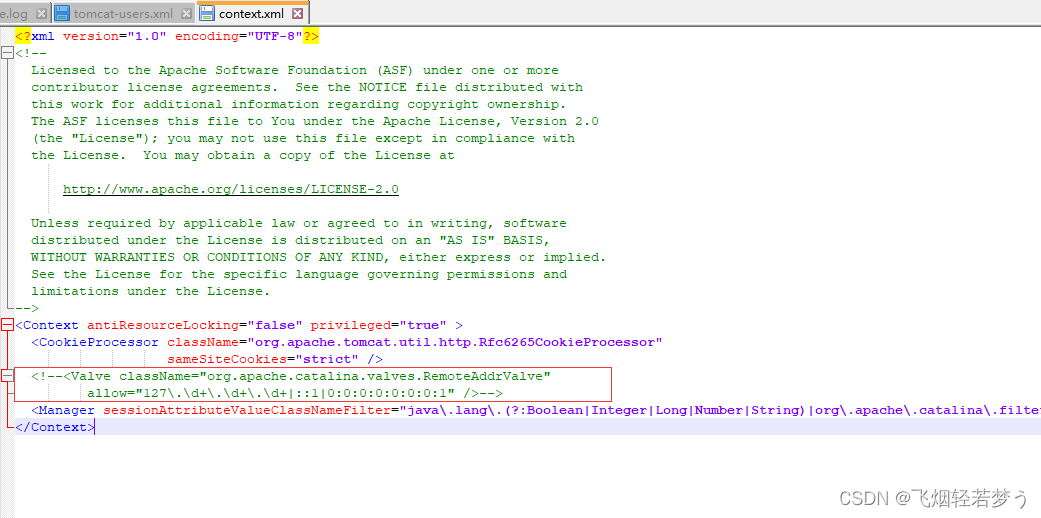Collapse the license comment block fold marker

[7, 53]
